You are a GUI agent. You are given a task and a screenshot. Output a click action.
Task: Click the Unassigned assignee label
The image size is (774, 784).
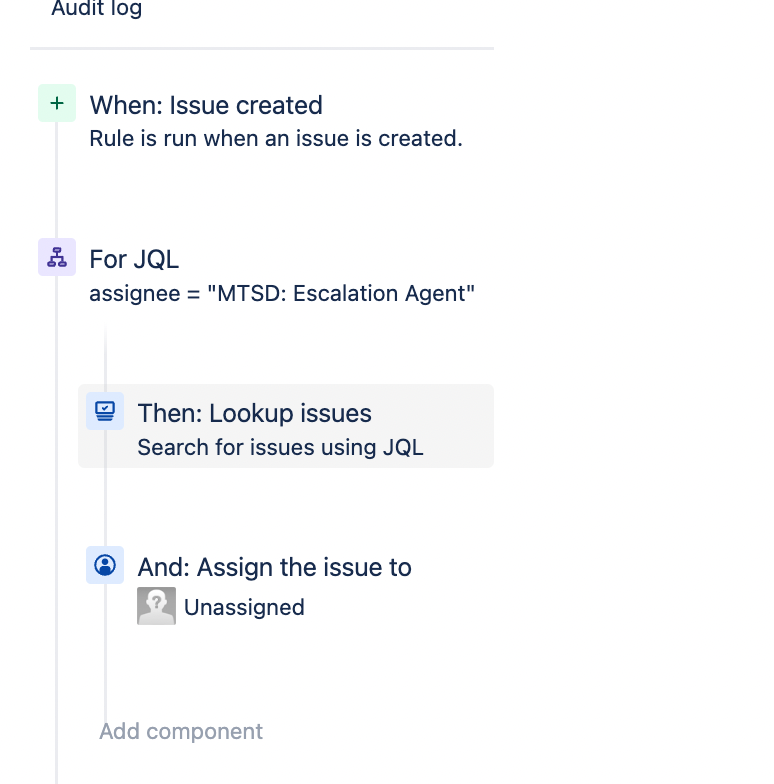(244, 608)
